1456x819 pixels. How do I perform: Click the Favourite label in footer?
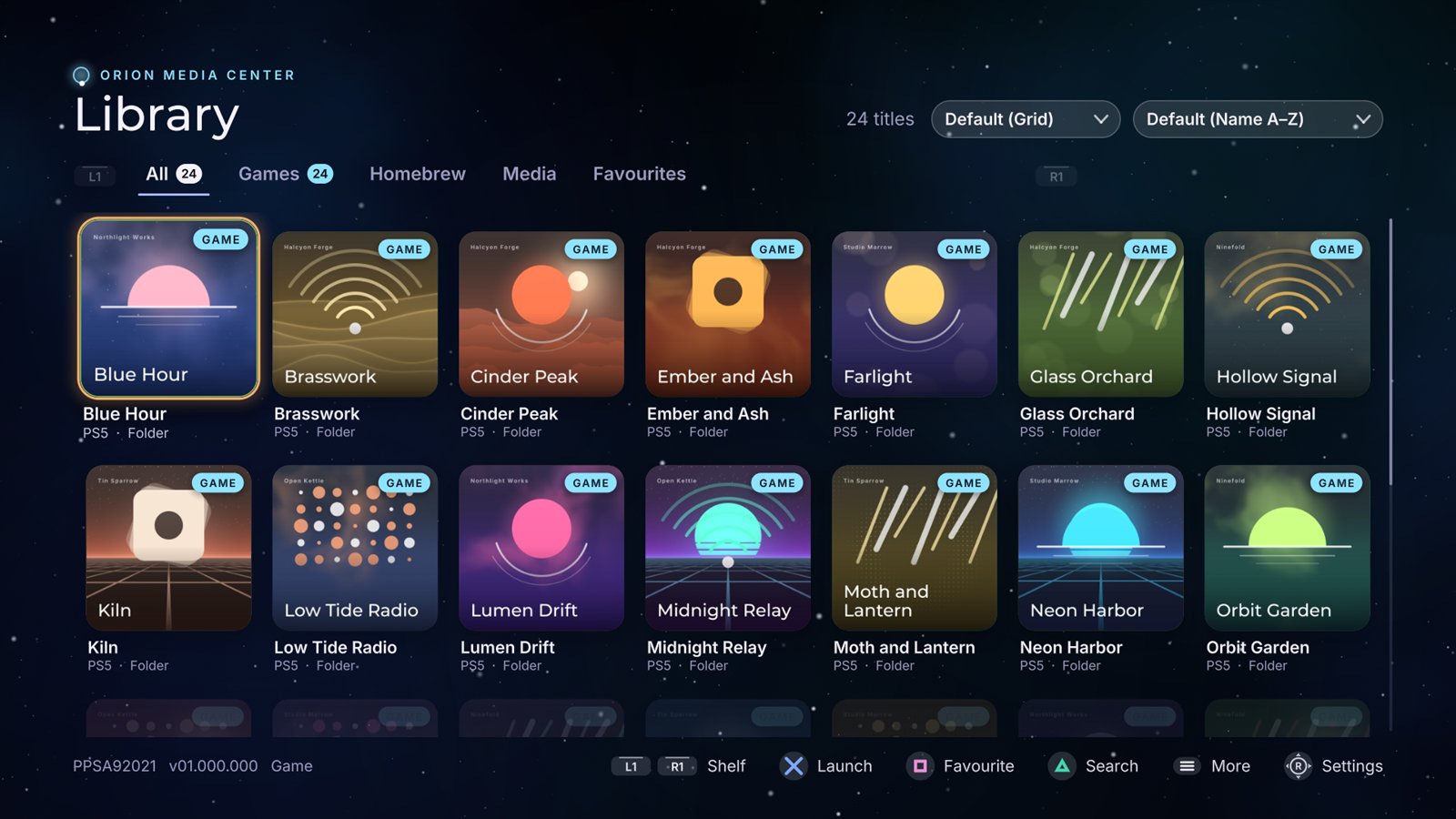(x=978, y=766)
